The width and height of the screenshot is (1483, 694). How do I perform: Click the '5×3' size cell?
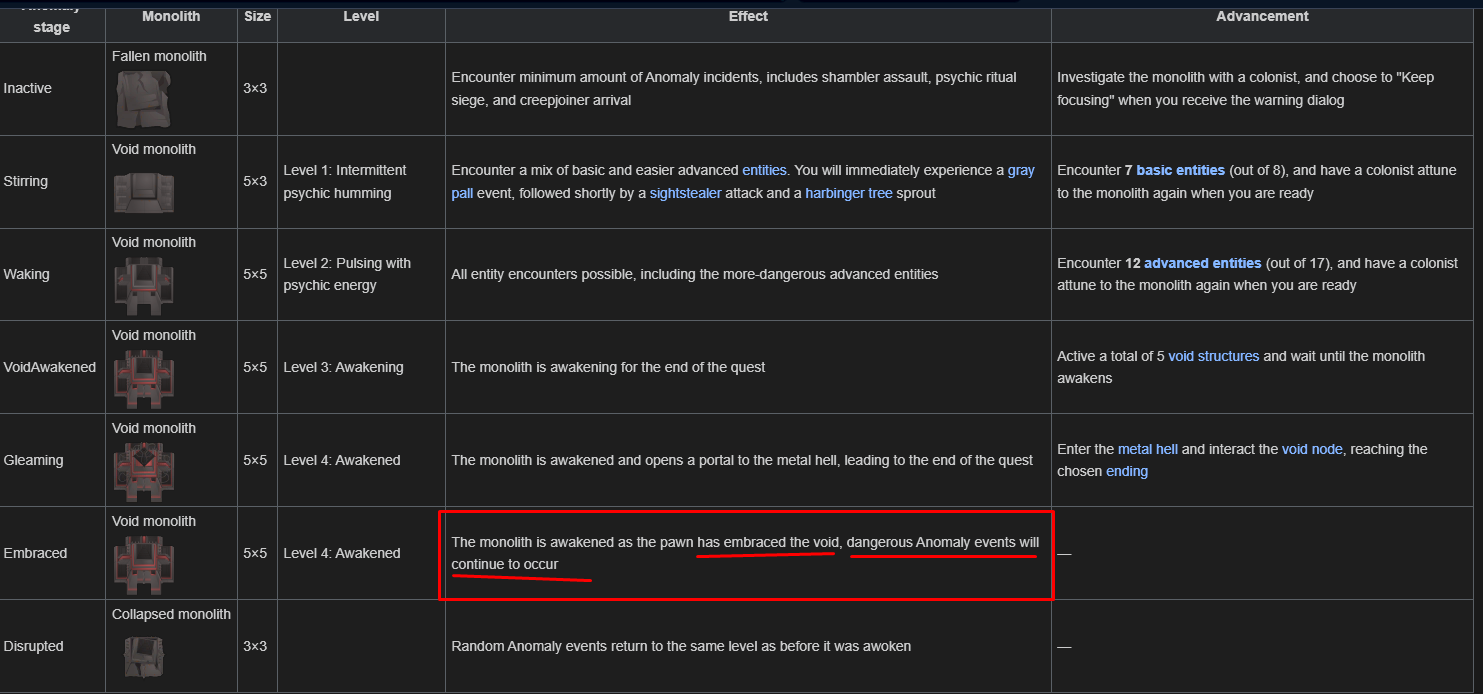tap(257, 181)
